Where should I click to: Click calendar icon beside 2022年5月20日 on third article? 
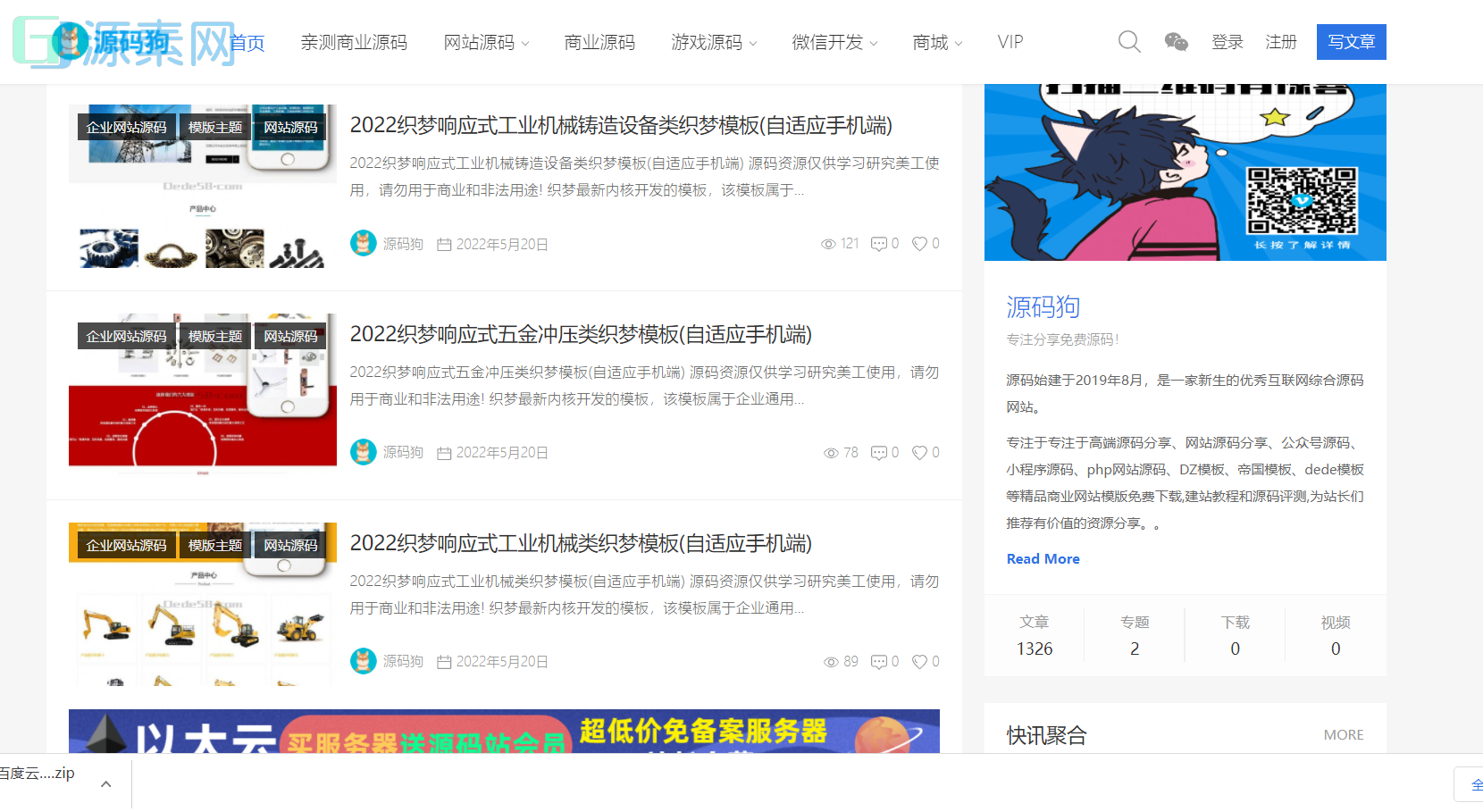445,661
